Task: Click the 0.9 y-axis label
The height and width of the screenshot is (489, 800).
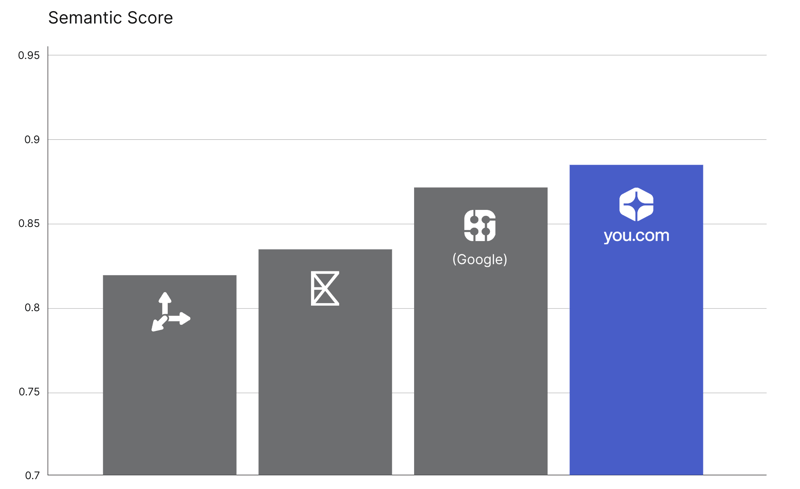Action: 32,140
